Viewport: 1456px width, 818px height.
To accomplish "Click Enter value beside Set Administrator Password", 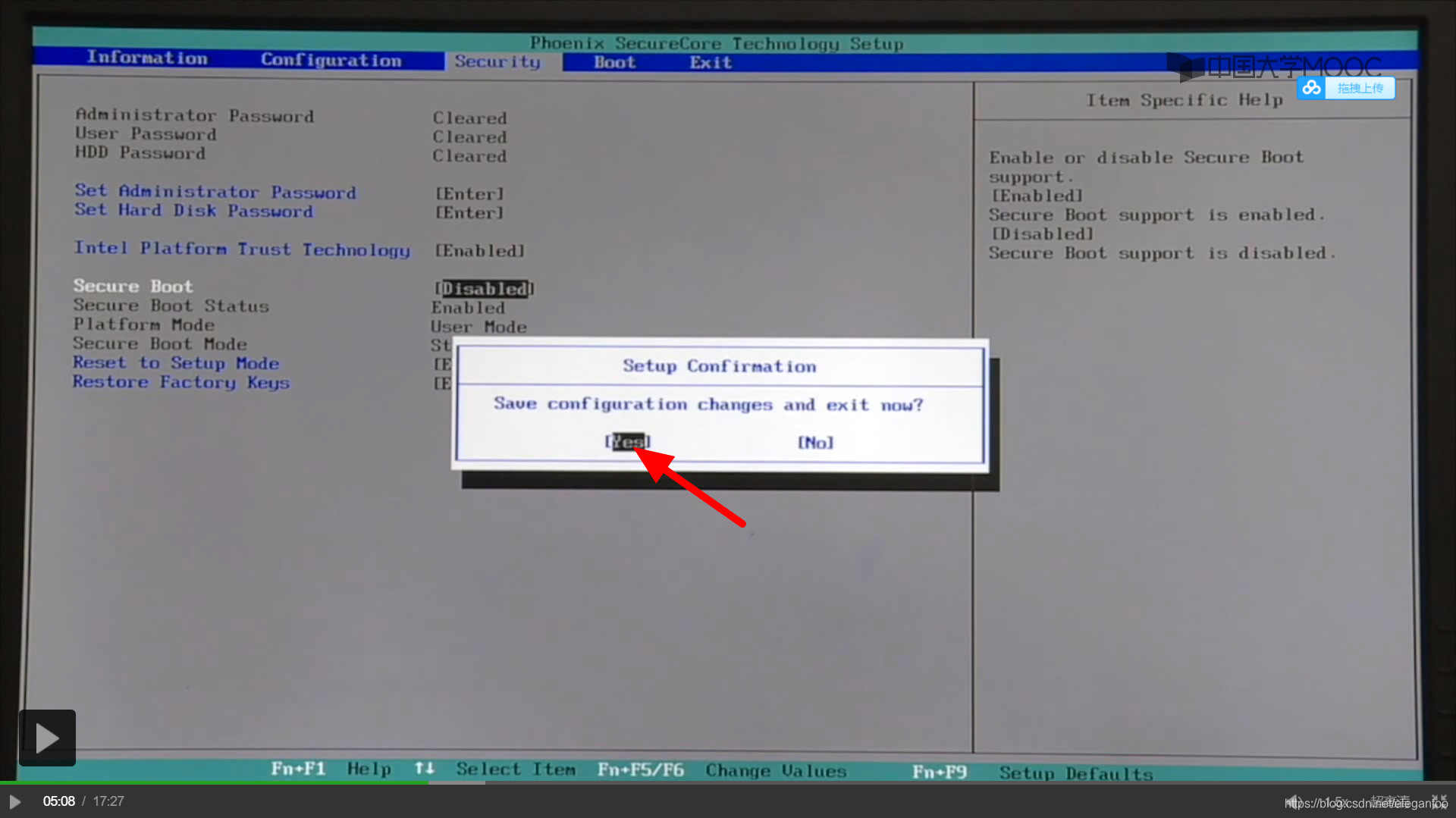I will click(x=469, y=193).
